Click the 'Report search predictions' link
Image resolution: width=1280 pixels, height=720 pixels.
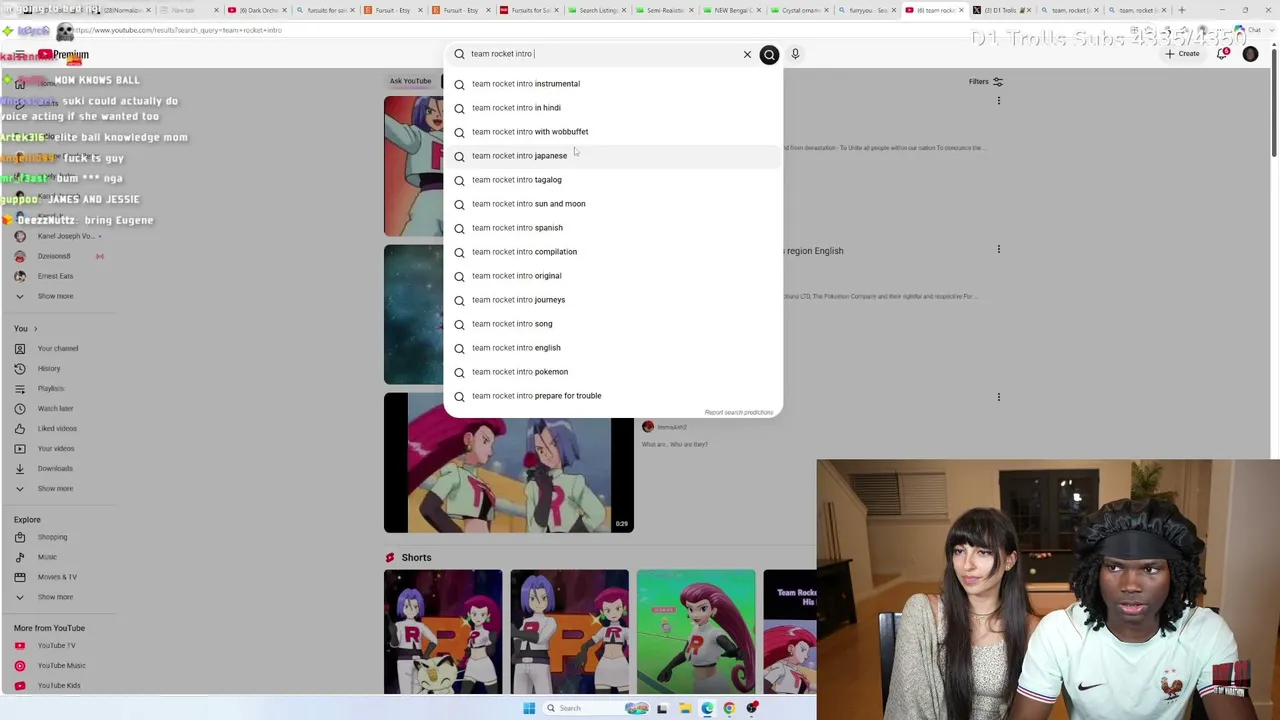[739, 412]
